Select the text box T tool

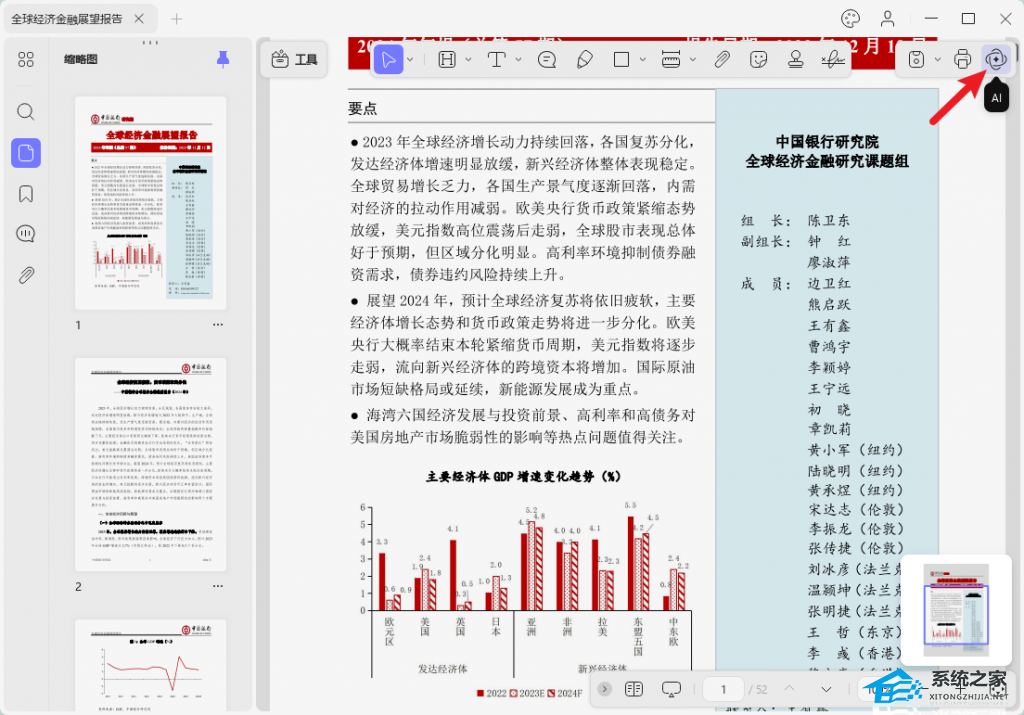[x=497, y=60]
